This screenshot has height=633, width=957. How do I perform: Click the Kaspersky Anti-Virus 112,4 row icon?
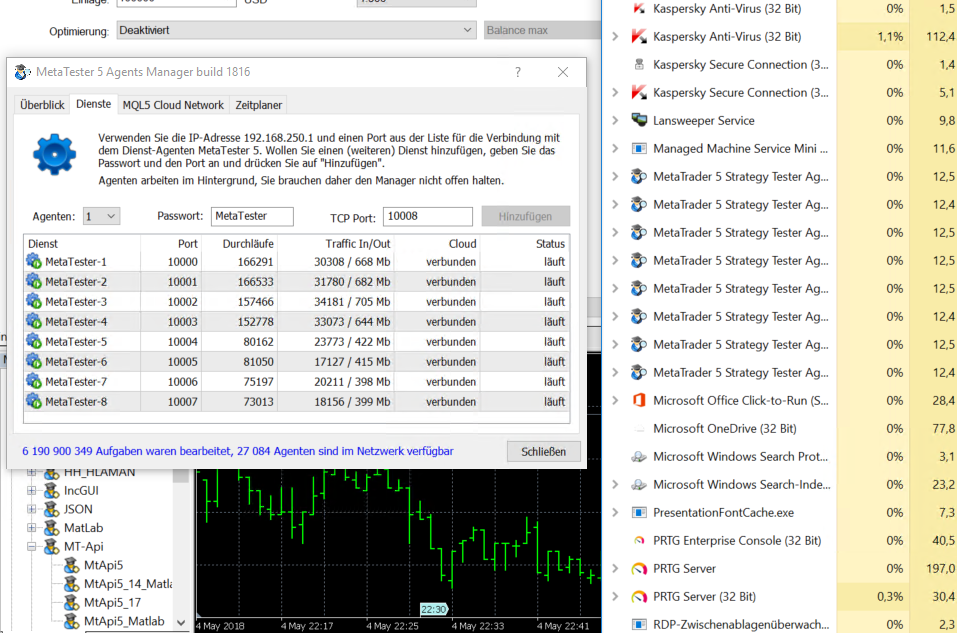coord(639,36)
